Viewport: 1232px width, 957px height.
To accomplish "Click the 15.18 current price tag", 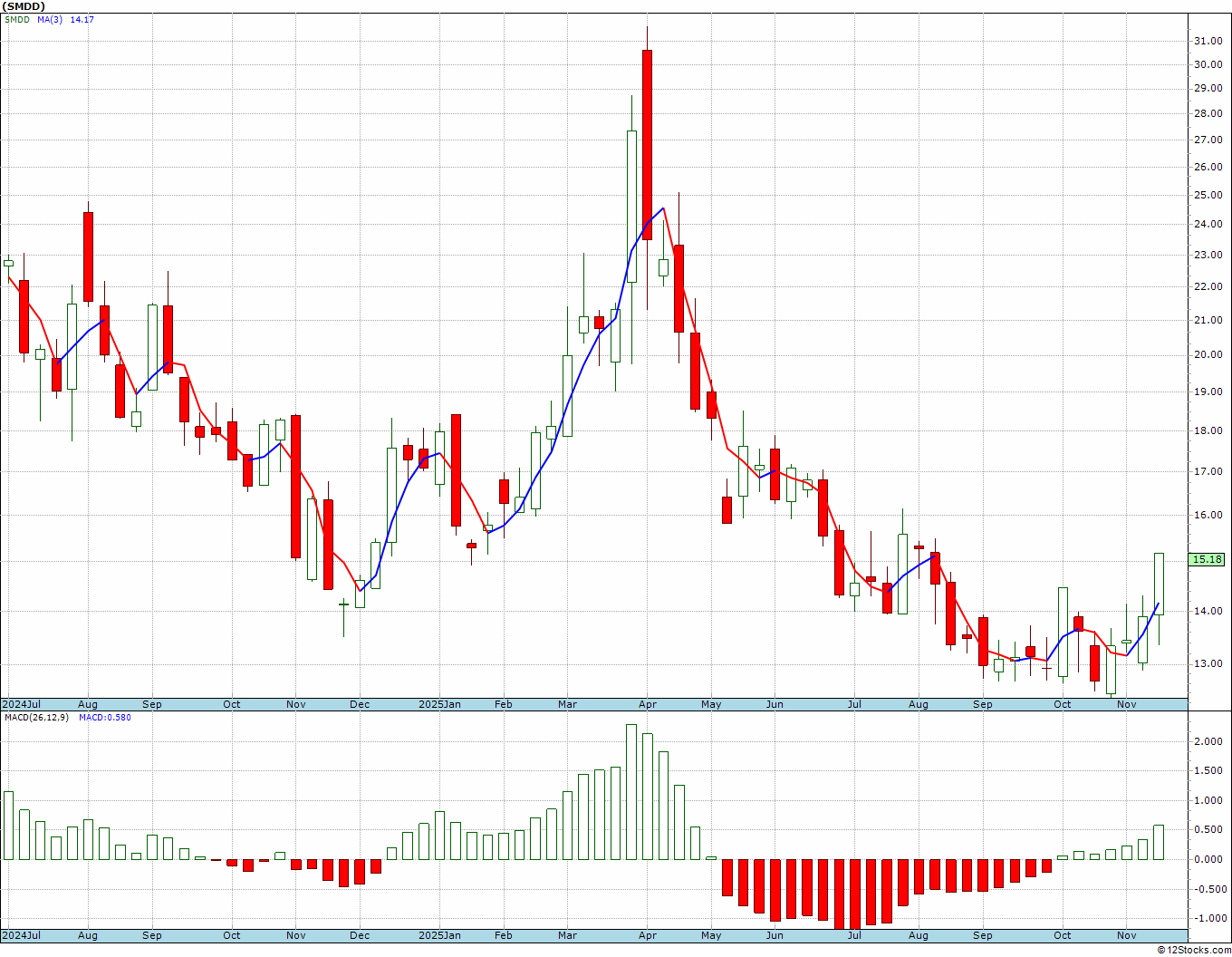I will 1207,559.
